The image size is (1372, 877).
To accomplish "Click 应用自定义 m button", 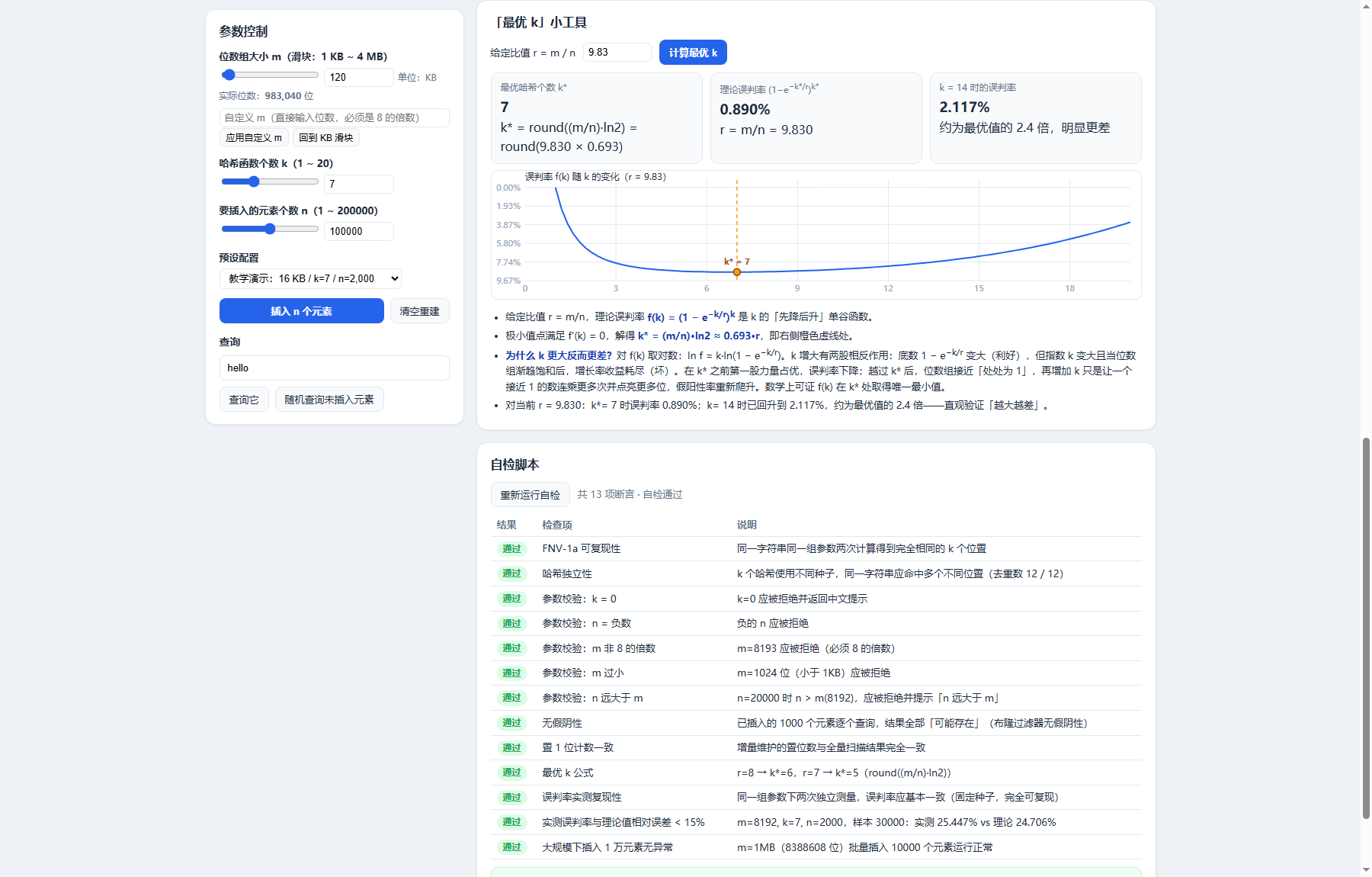I will pyautogui.click(x=254, y=138).
